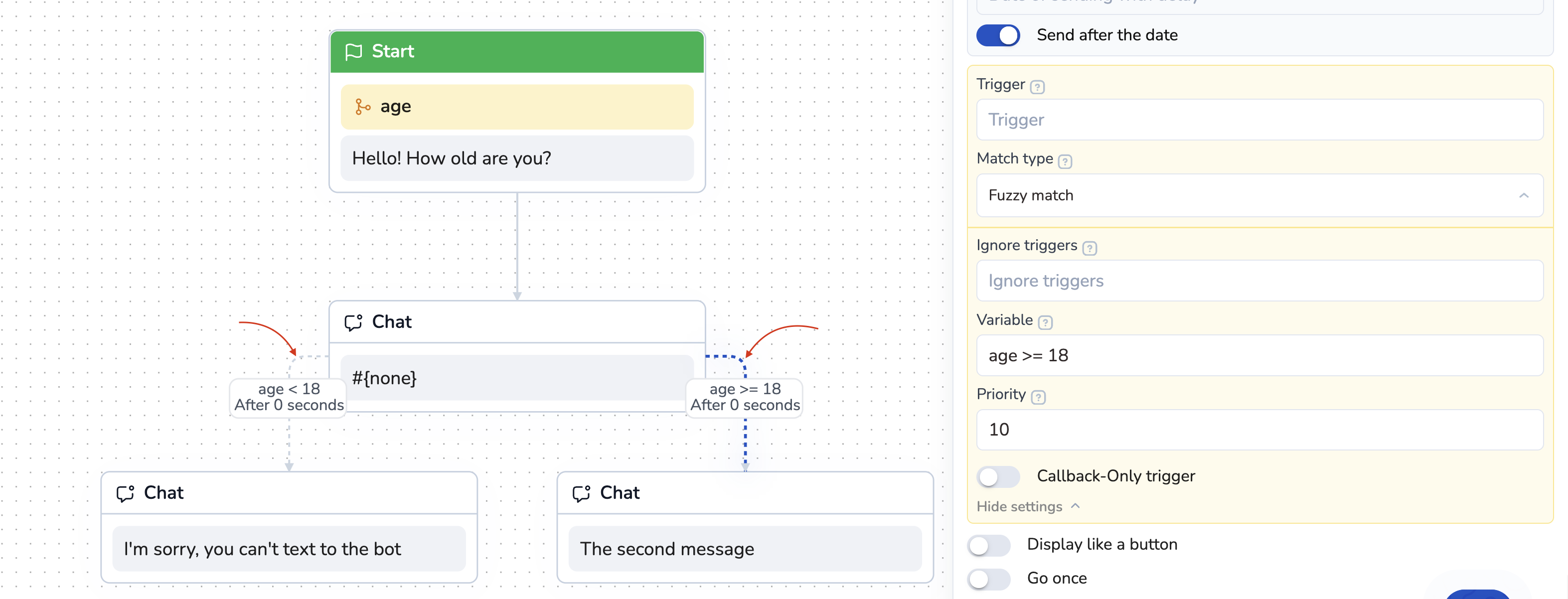
Task: Open the Variable help icon
Action: pos(1045,322)
